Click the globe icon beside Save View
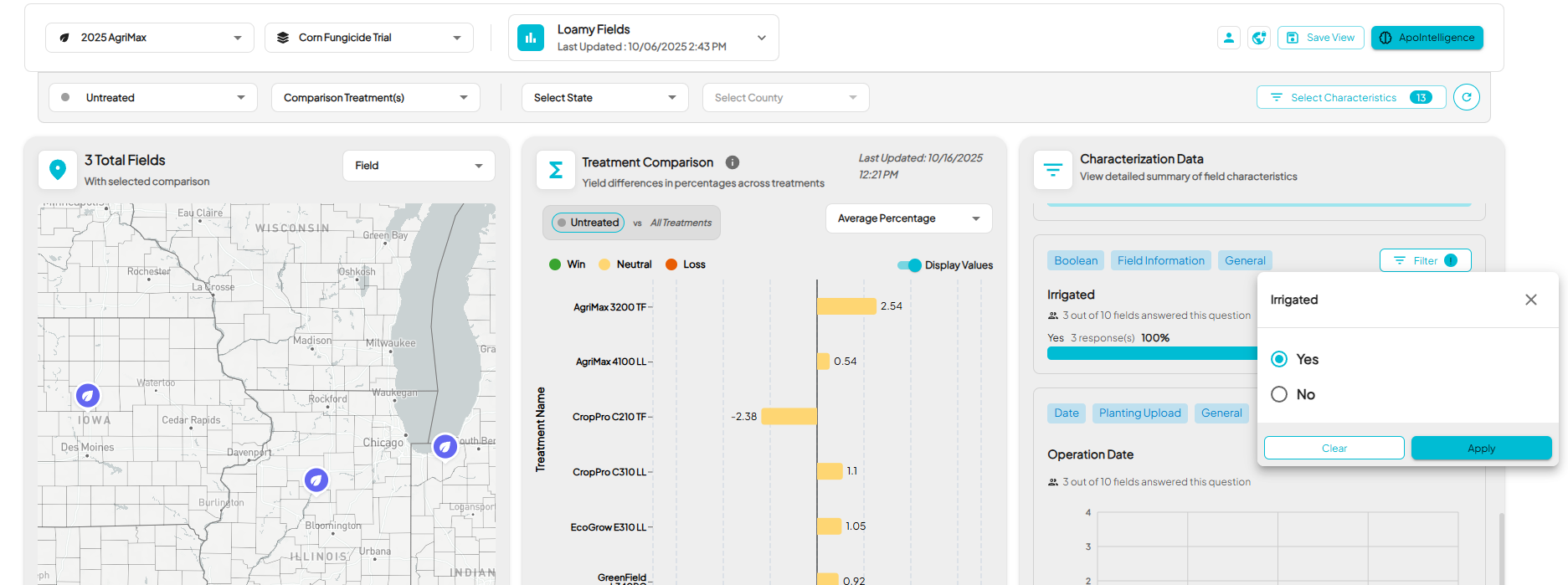 pyautogui.click(x=1258, y=38)
